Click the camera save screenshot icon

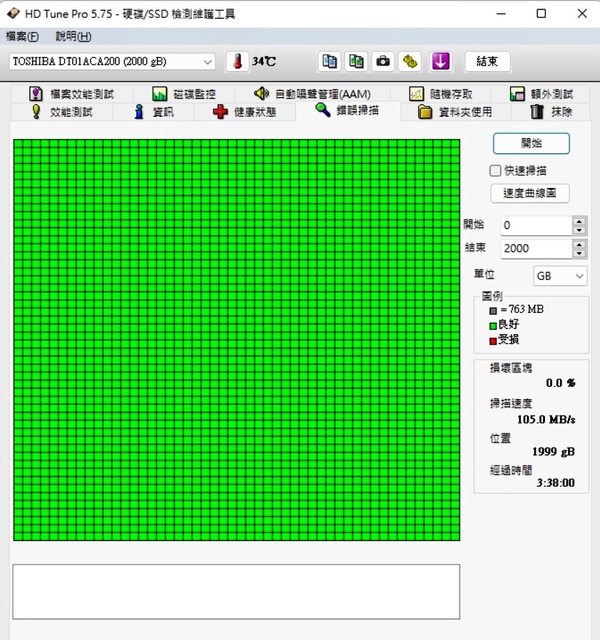[383, 61]
